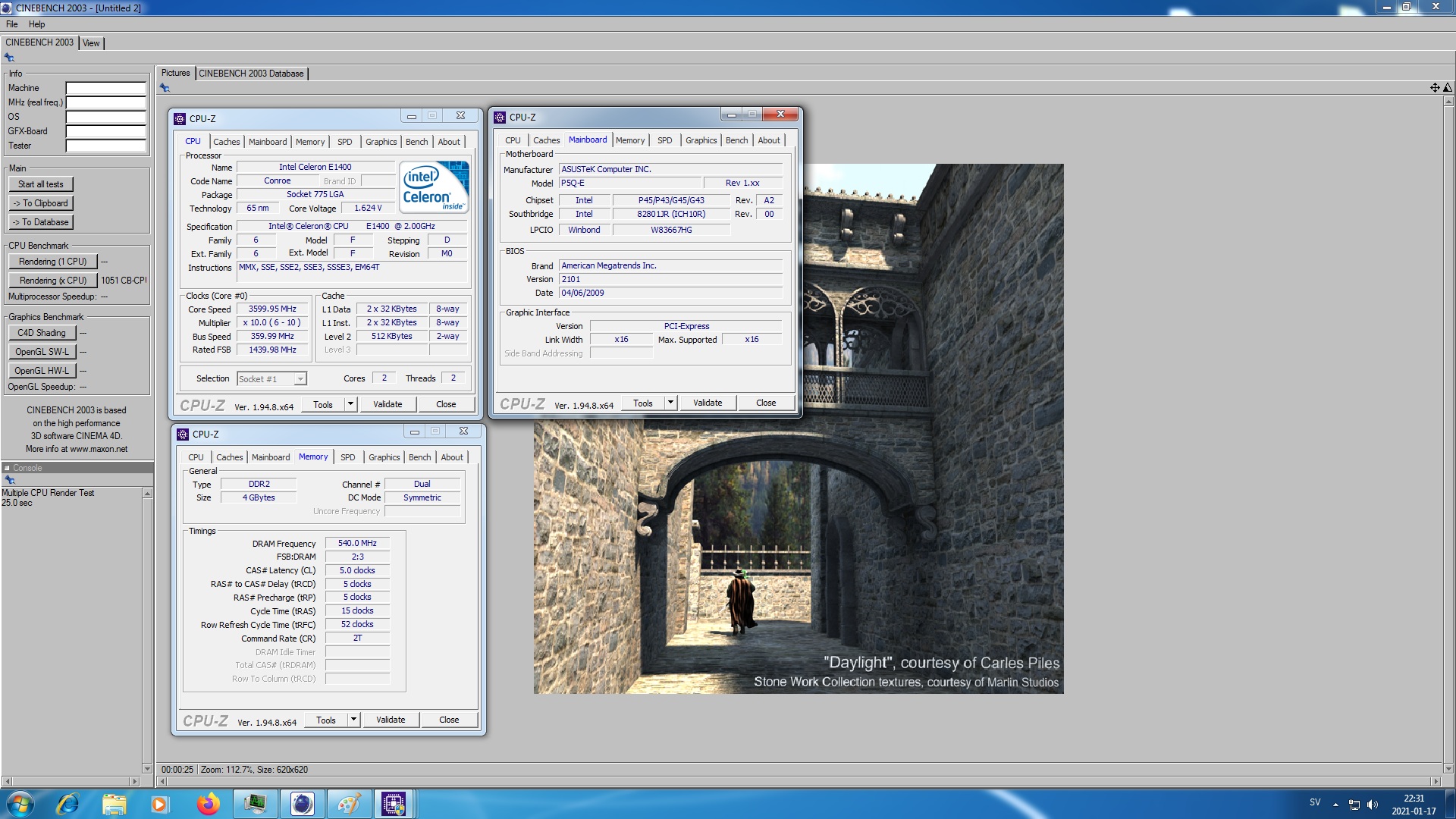Open SPD tab in the Mainboard window
The image size is (1456, 819).
(x=664, y=140)
